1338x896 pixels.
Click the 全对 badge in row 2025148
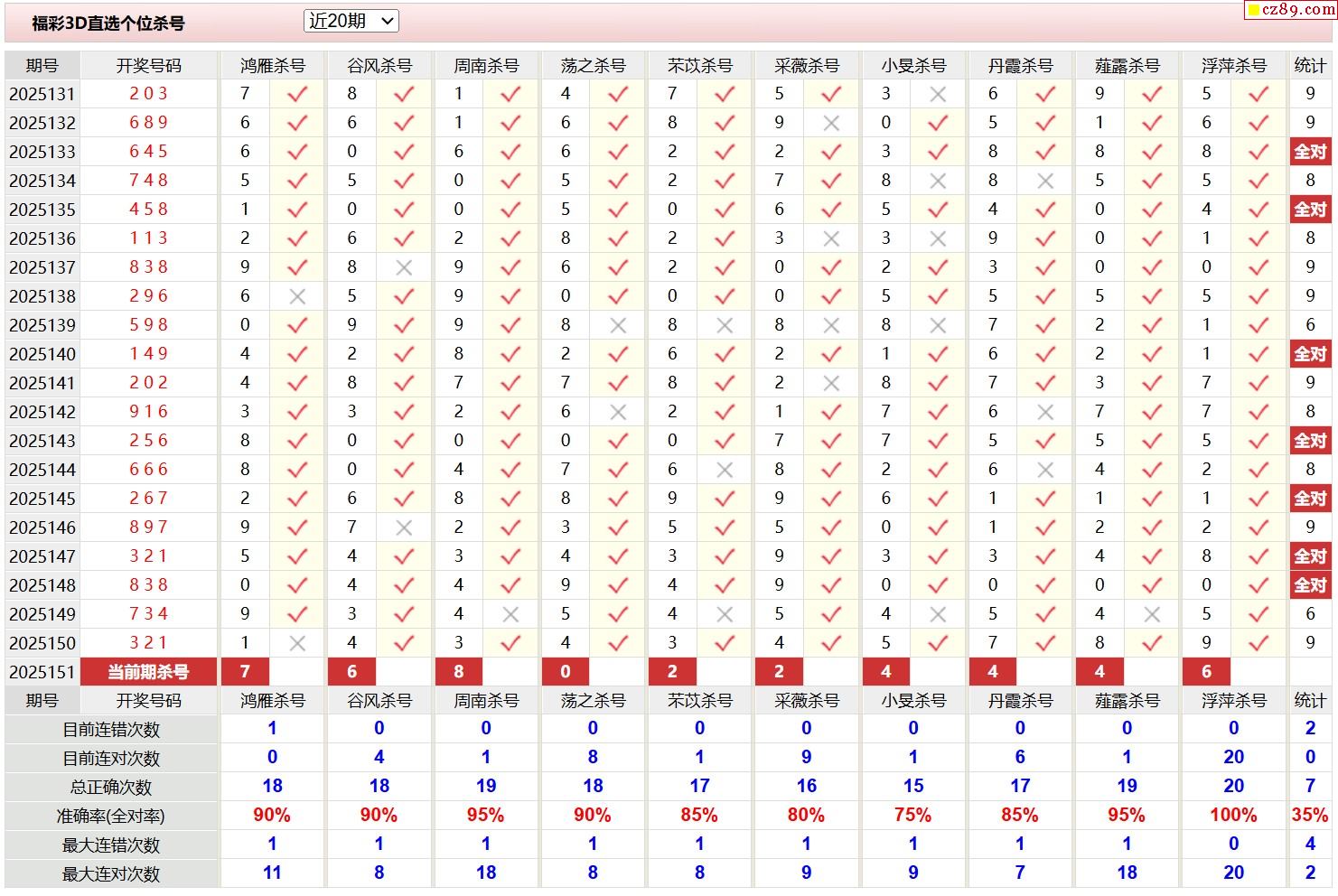point(1310,585)
